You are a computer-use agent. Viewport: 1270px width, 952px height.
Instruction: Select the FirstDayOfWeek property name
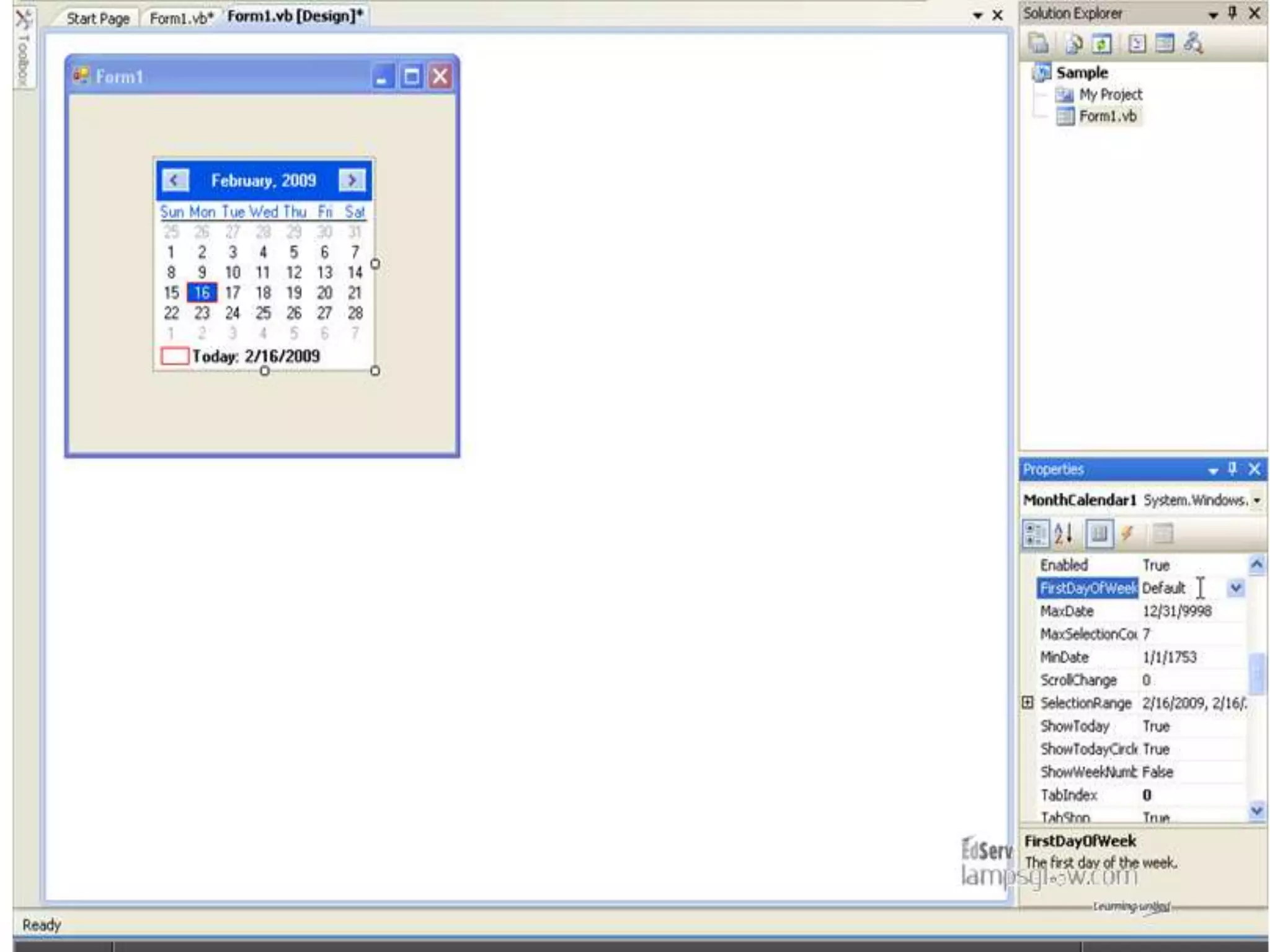tap(1088, 588)
